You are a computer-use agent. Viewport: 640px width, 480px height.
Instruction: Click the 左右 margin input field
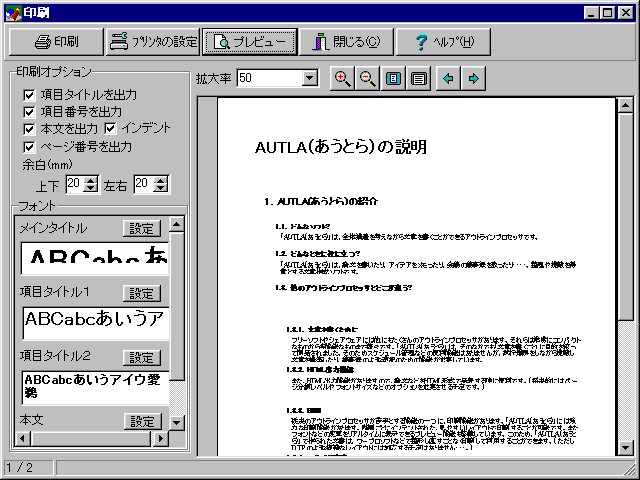coord(144,184)
